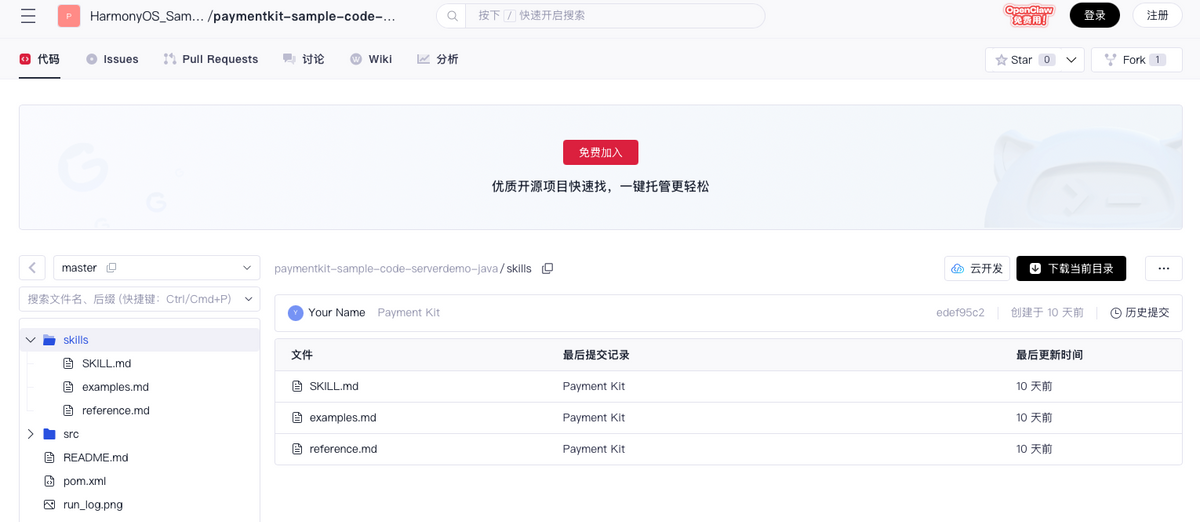The image size is (1200, 522).
Task: Select examples.md in the file tree
Action: (x=115, y=387)
